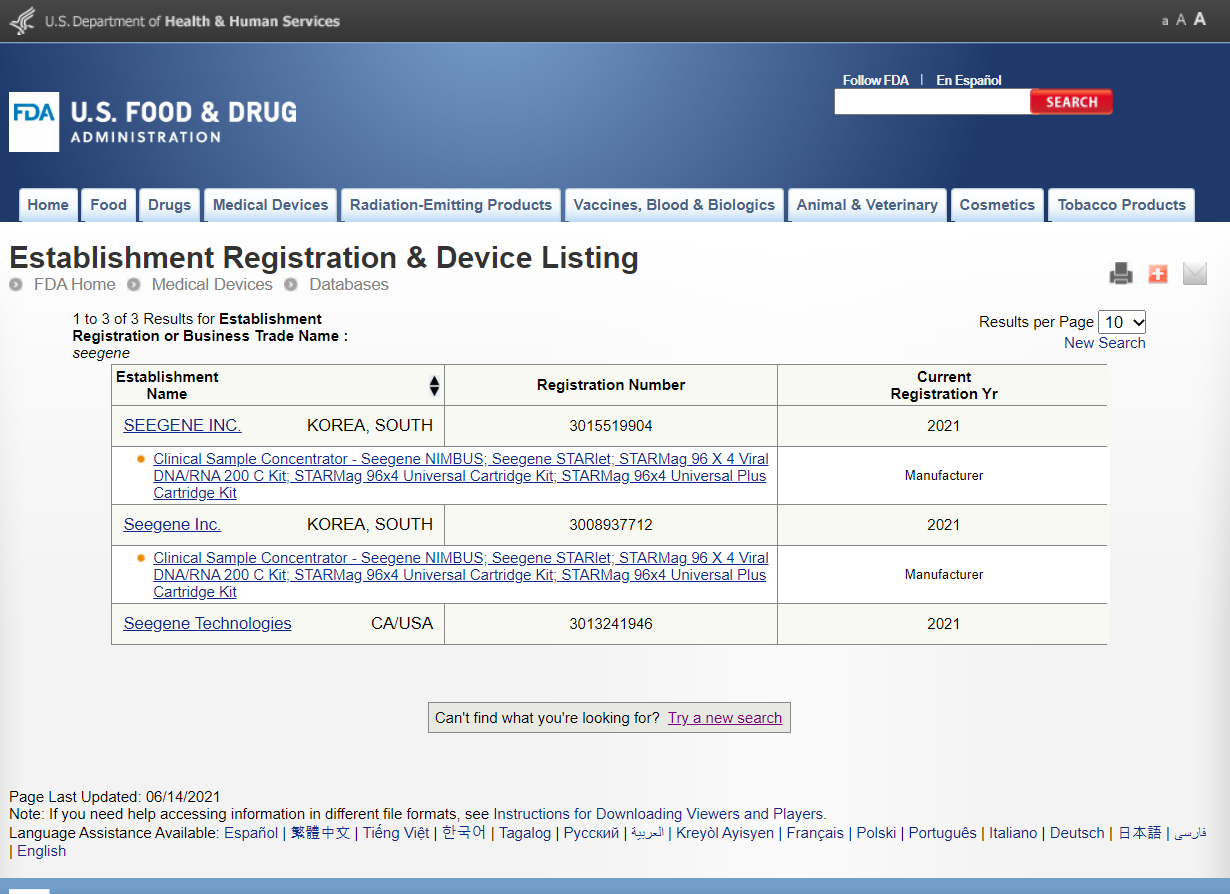
Task: Open first Clinical Sample Concentrator listing
Action: click(x=461, y=475)
